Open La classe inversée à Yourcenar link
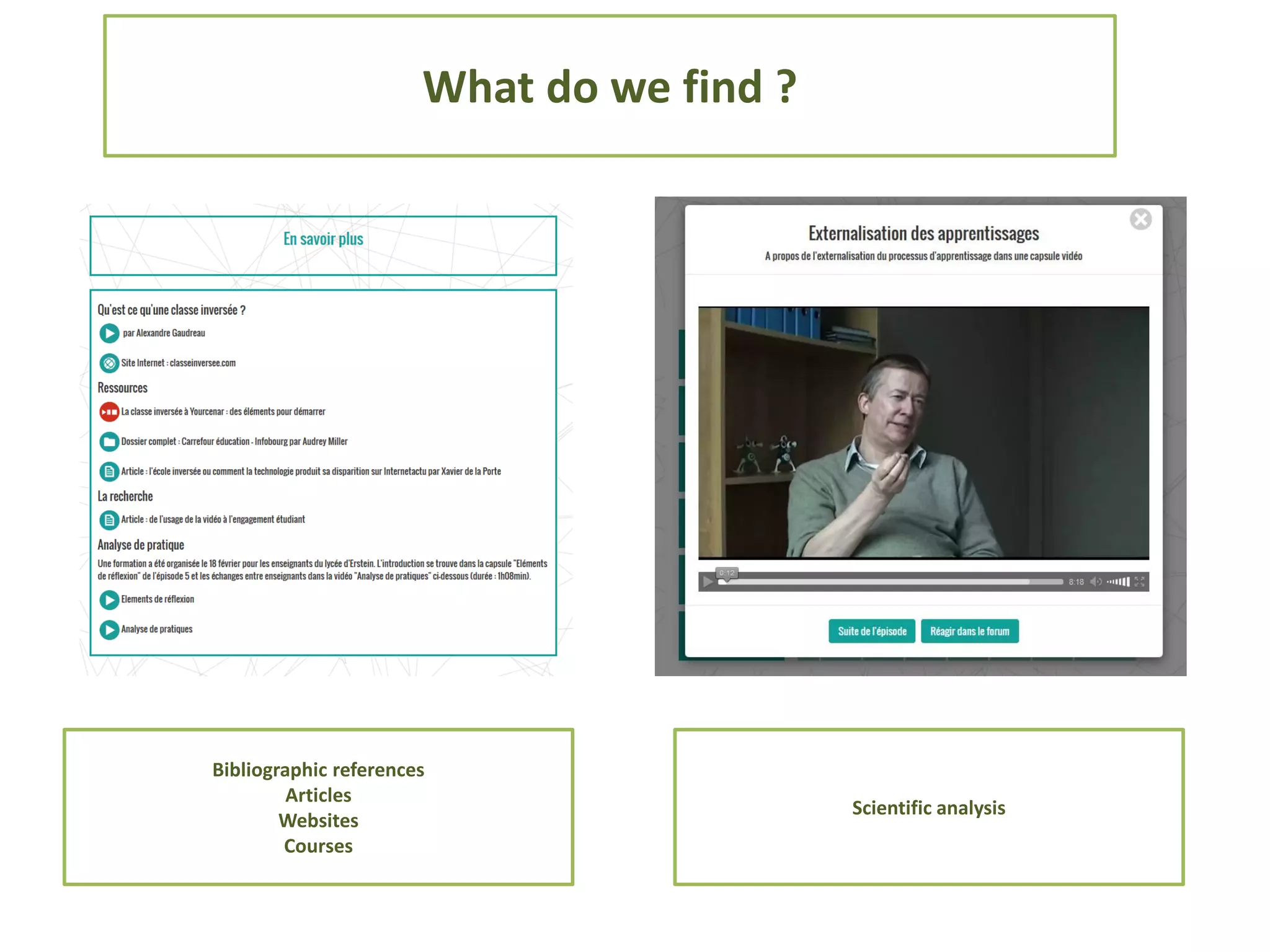This screenshot has height=952, width=1270. [223, 412]
